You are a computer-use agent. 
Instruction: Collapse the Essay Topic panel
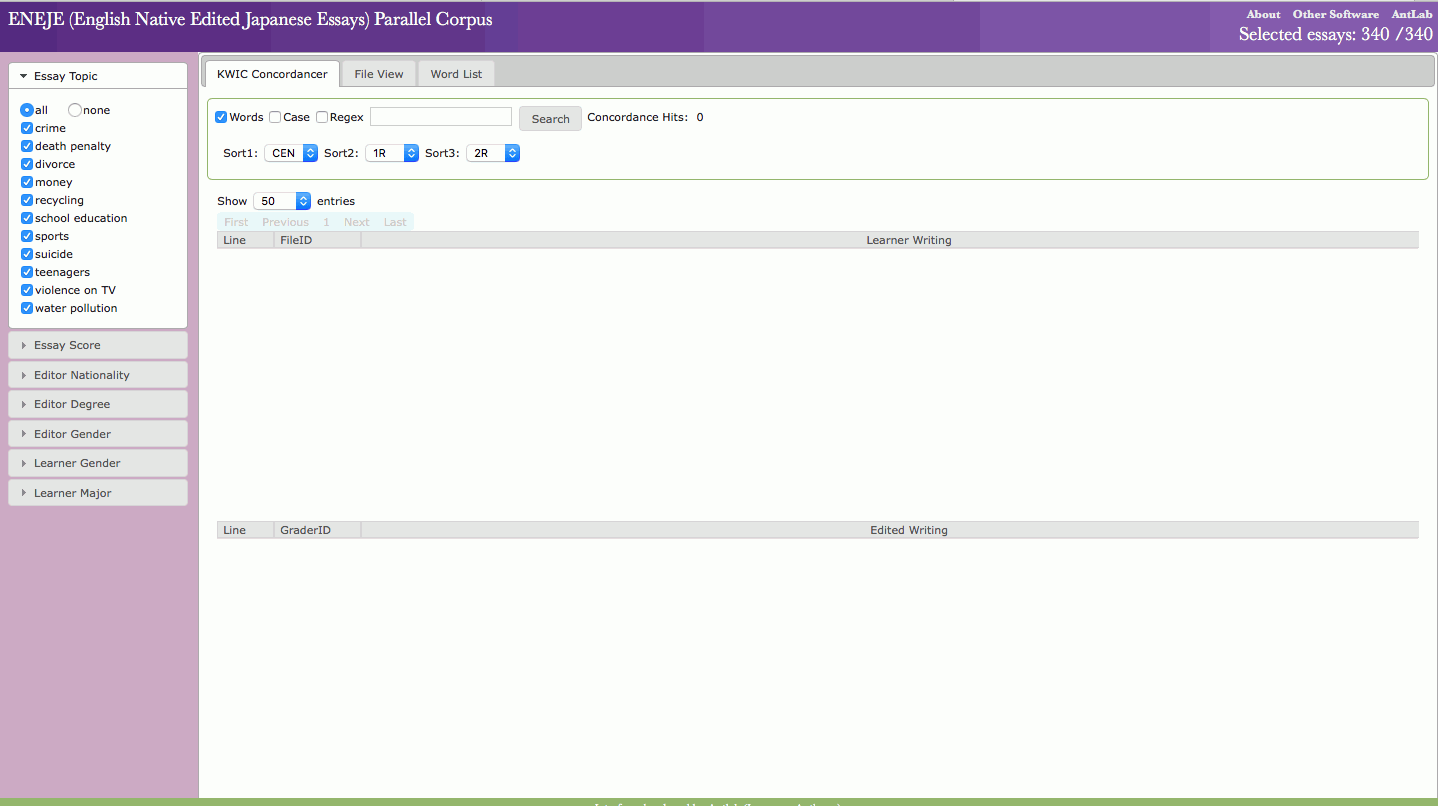point(65,76)
